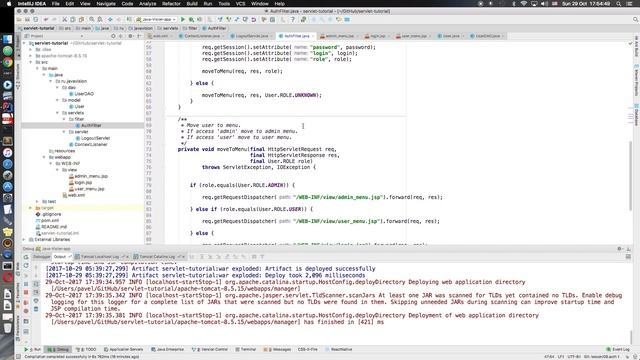Hide the Debug tool window panel
The image size is (640, 360).
tap(629, 249)
